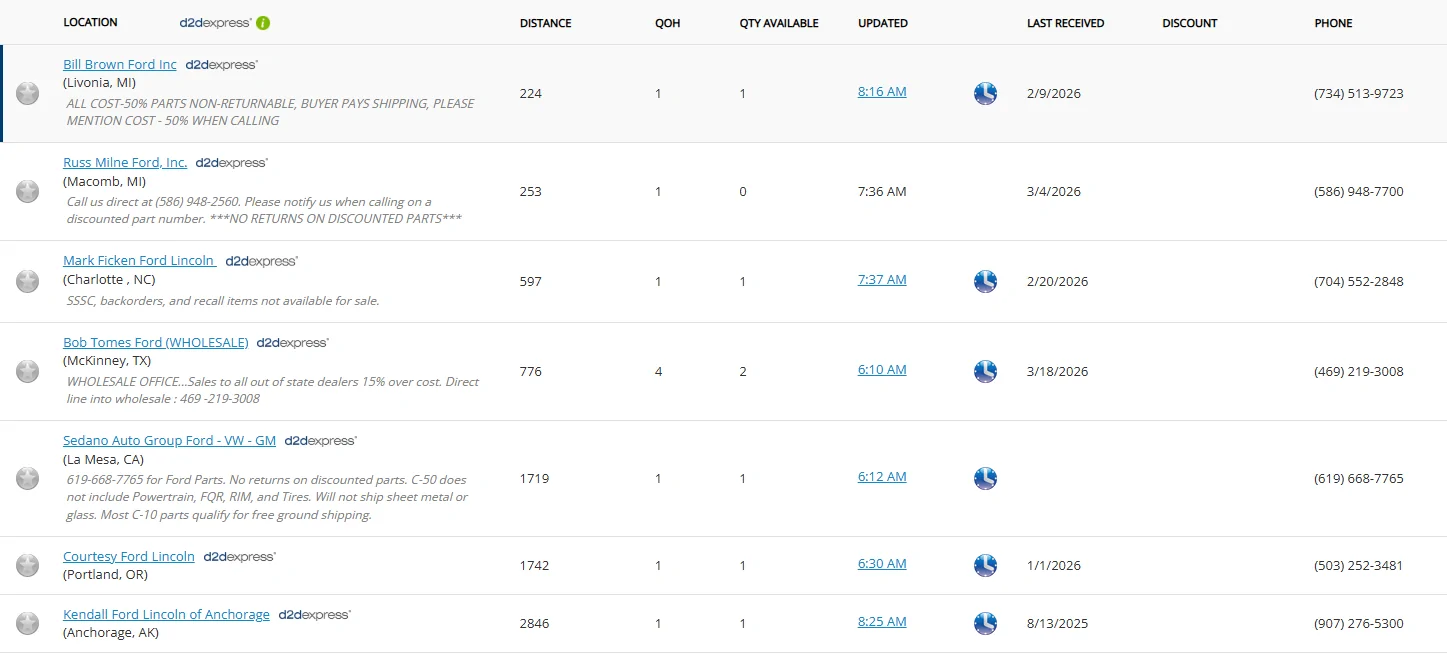The width and height of the screenshot is (1447, 667).
Task: Open Russ Milne Ford, Inc. dealer link
Action: click(125, 163)
